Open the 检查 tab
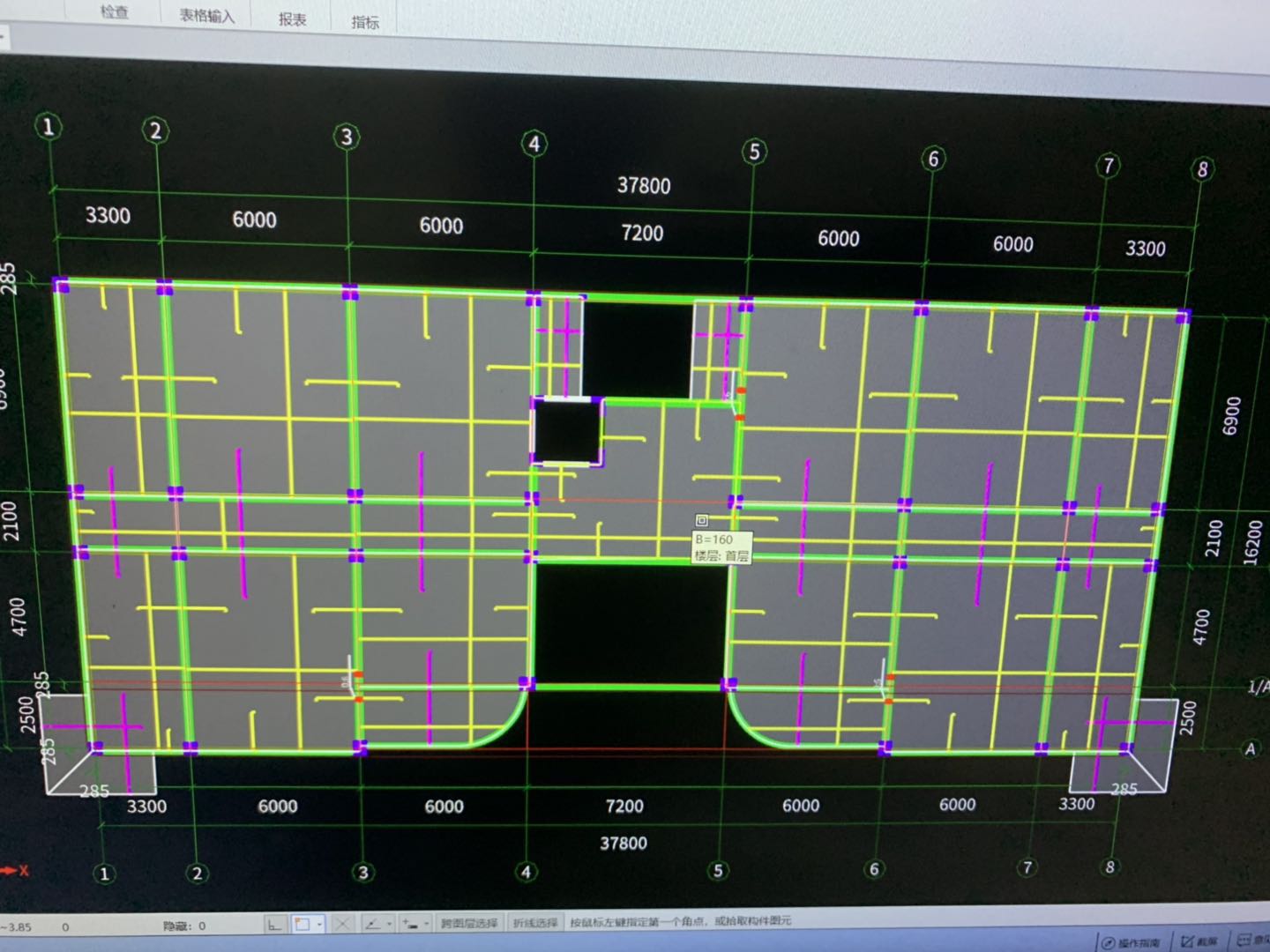1270x952 pixels. [x=114, y=11]
